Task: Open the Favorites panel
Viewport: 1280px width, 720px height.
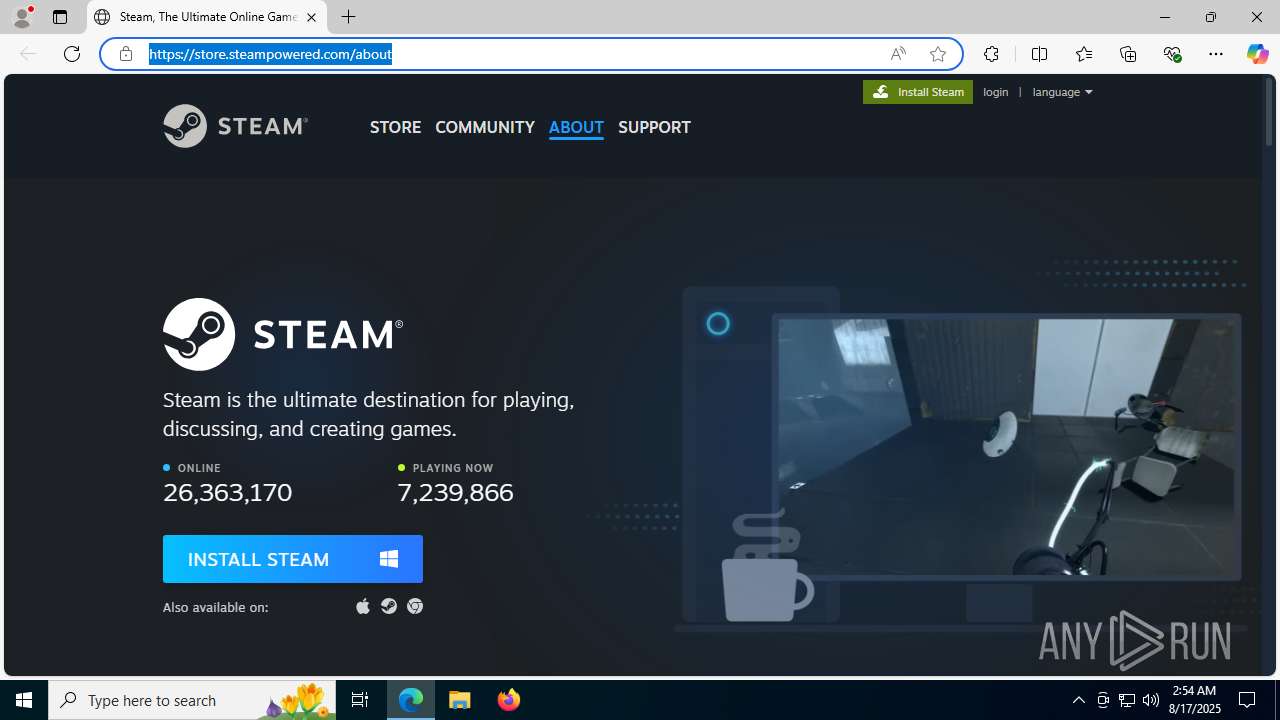Action: tap(1084, 54)
